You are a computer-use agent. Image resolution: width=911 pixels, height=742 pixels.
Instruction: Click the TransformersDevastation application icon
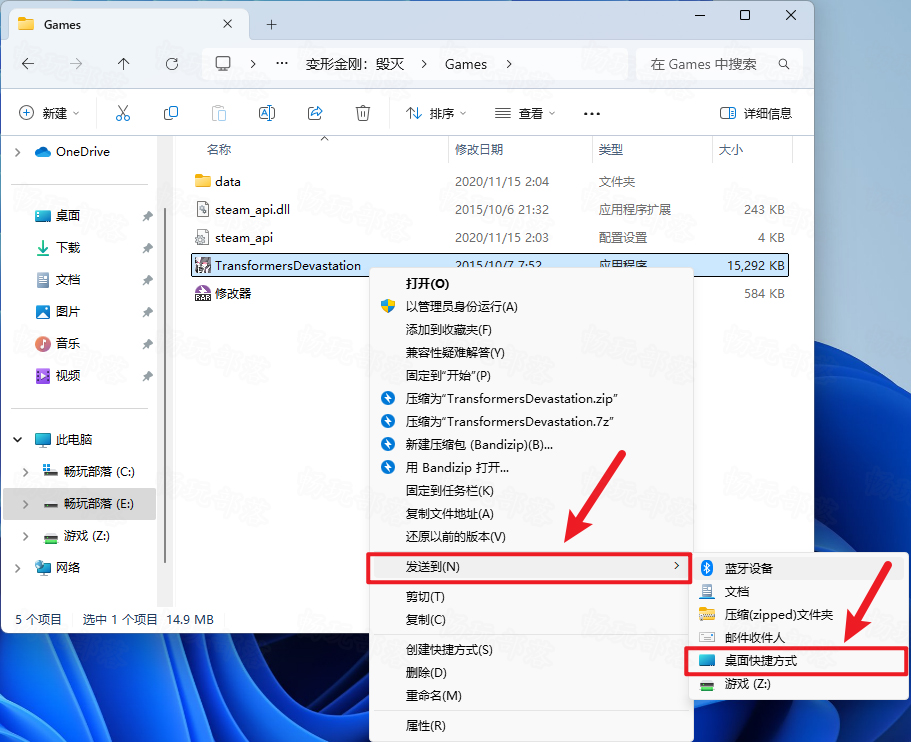click(x=203, y=266)
